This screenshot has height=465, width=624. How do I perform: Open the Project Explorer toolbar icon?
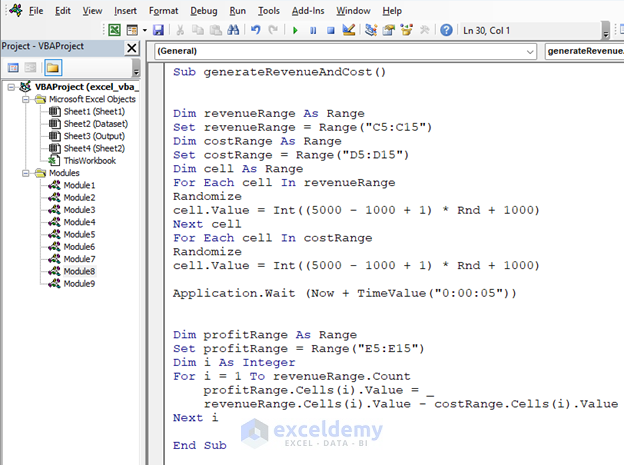pyautogui.click(x=371, y=30)
